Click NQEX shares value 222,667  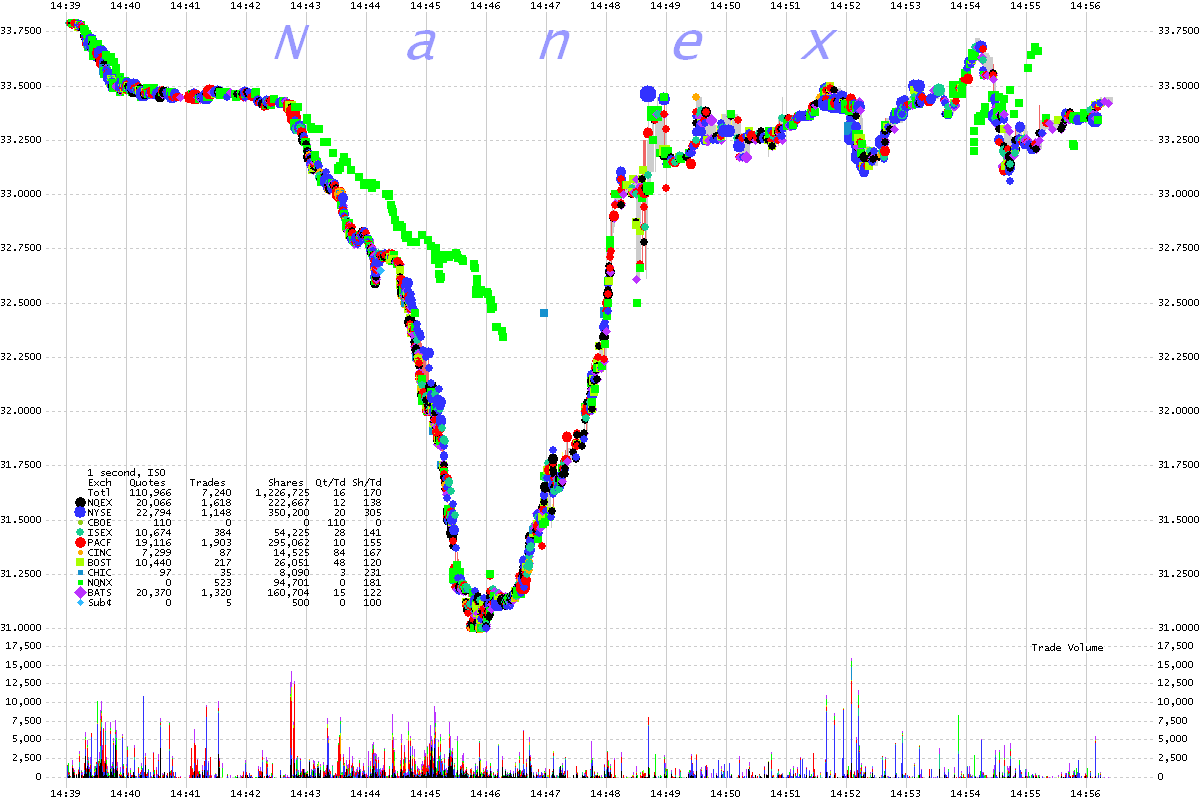[x=289, y=502]
